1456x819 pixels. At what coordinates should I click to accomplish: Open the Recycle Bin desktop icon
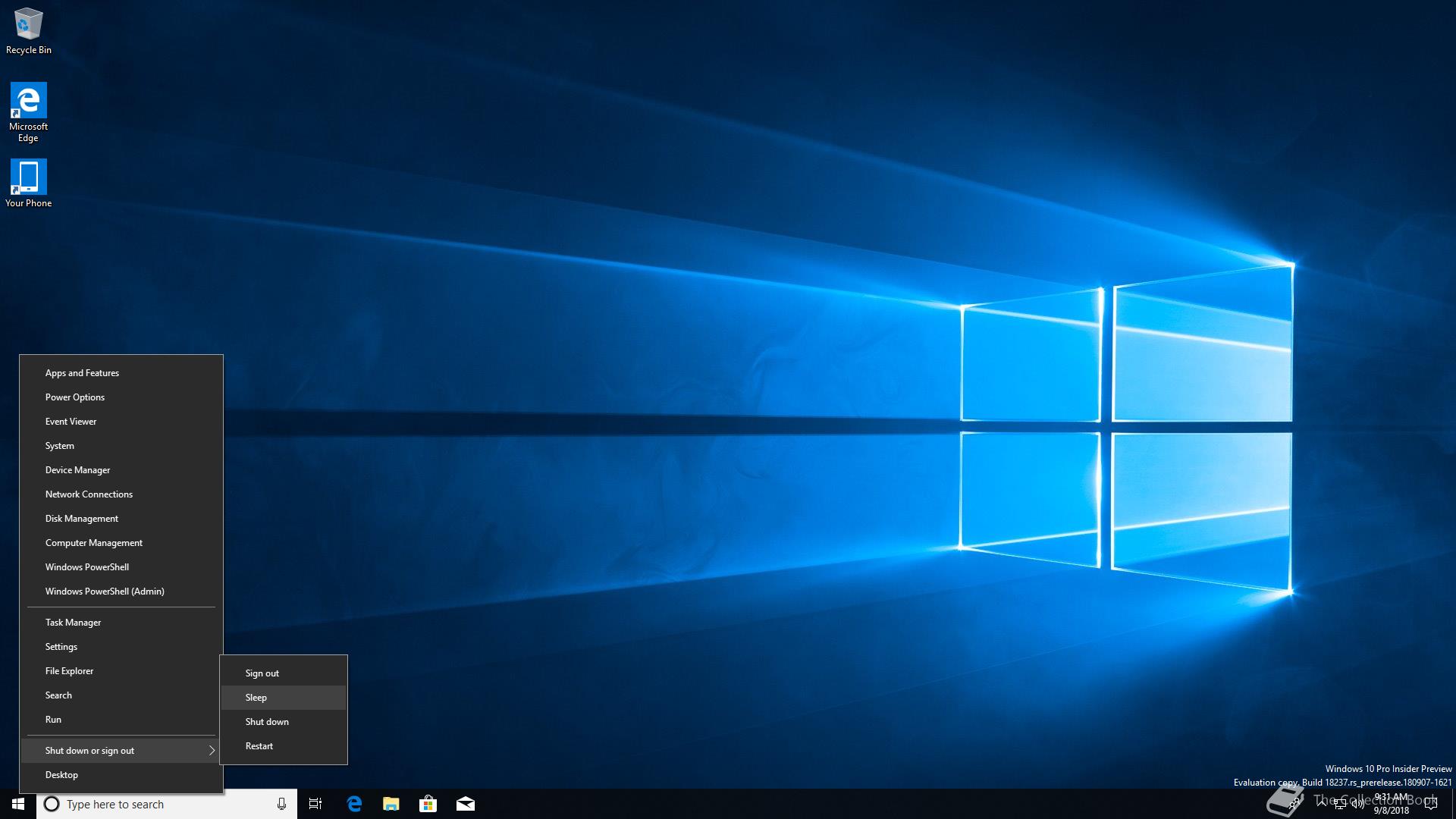pyautogui.click(x=28, y=31)
